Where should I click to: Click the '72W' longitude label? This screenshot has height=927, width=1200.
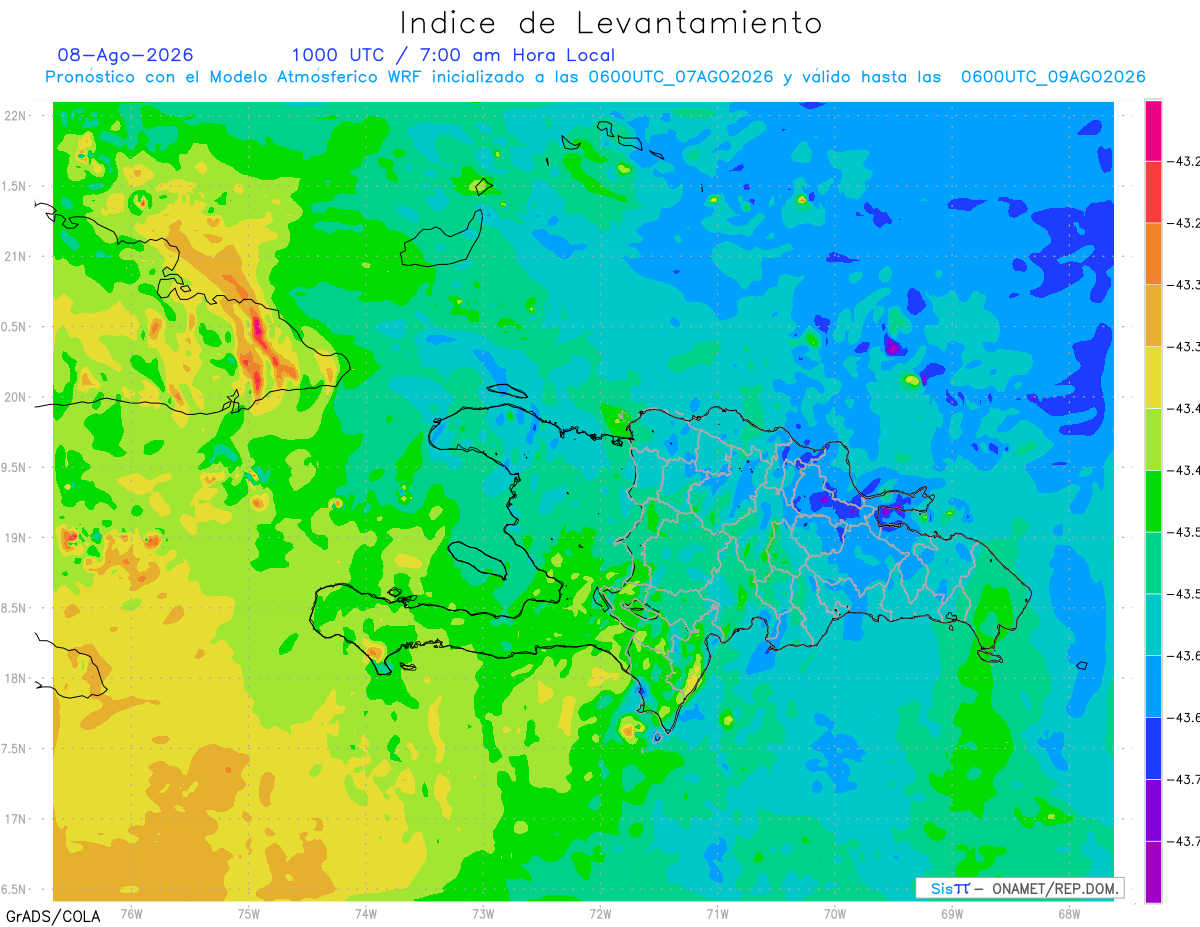coord(600,913)
